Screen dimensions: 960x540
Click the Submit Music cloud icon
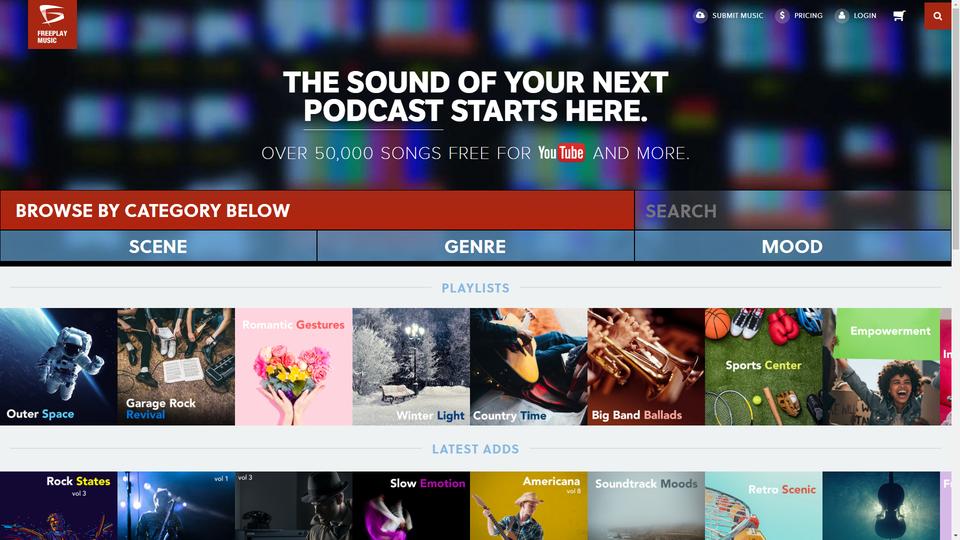tap(700, 15)
